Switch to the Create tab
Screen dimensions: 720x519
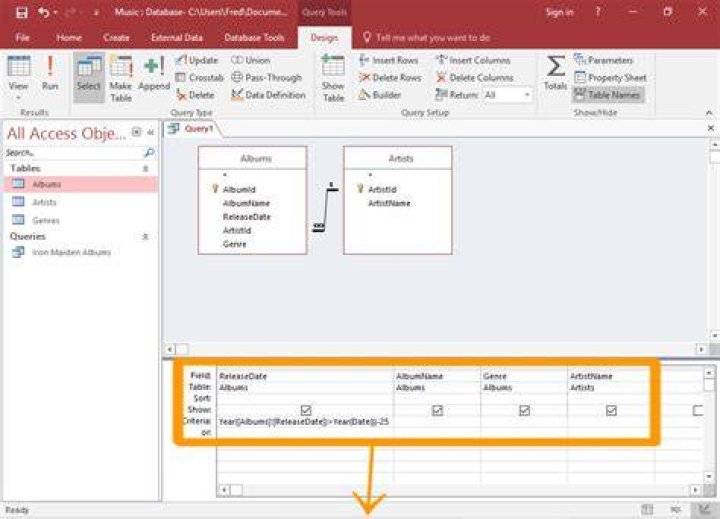(116, 38)
